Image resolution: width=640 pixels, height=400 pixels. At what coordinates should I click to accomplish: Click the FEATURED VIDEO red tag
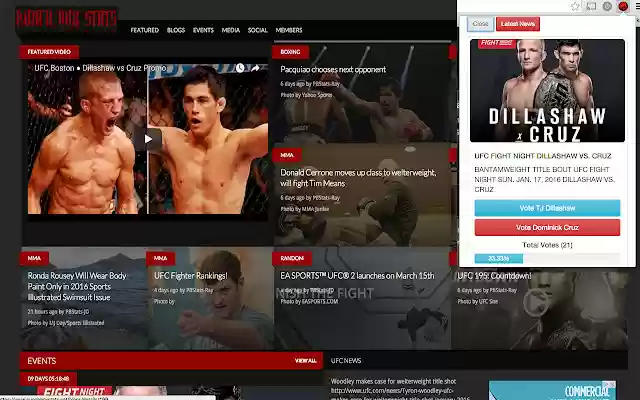point(49,52)
